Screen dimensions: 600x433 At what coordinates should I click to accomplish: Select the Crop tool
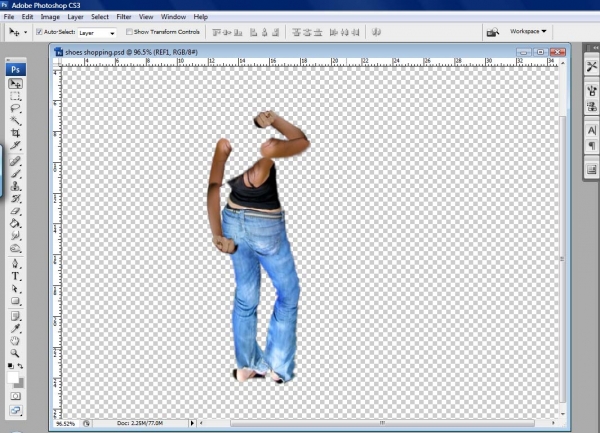(x=15, y=133)
